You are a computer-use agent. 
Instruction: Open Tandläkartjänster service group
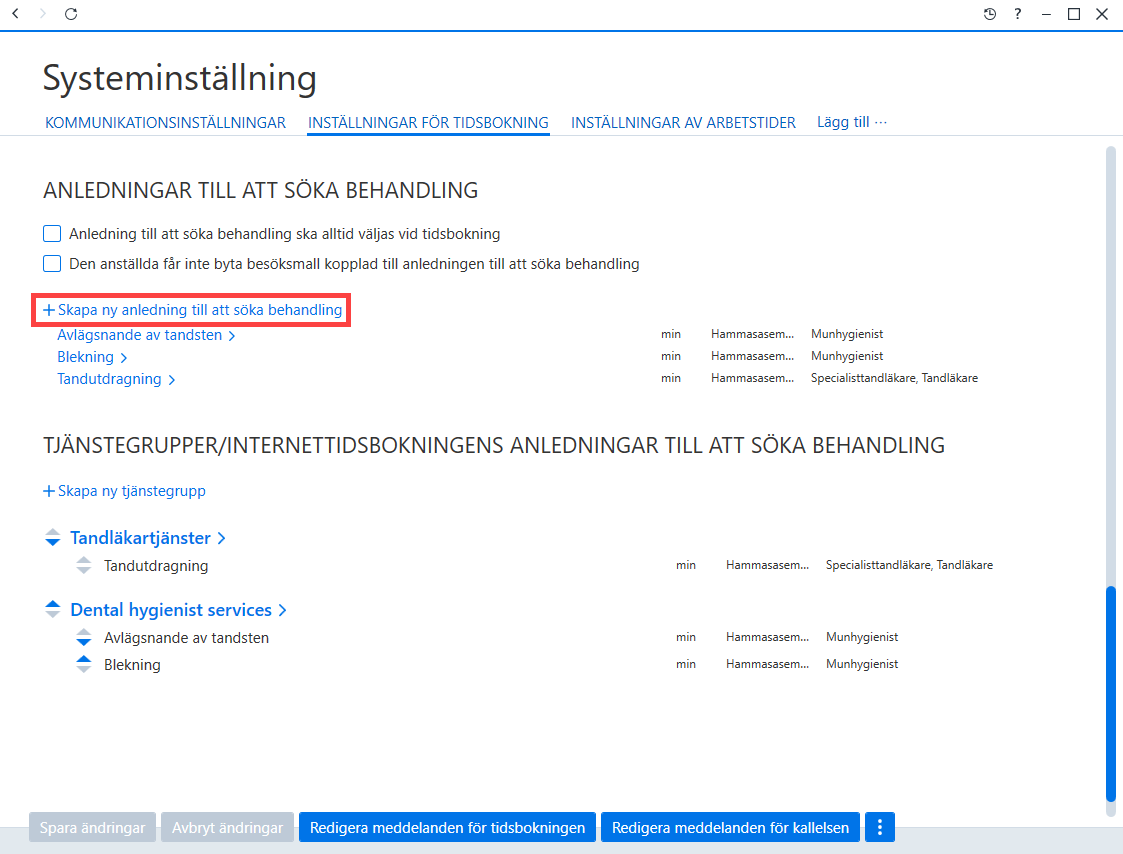pyautogui.click(x=140, y=538)
